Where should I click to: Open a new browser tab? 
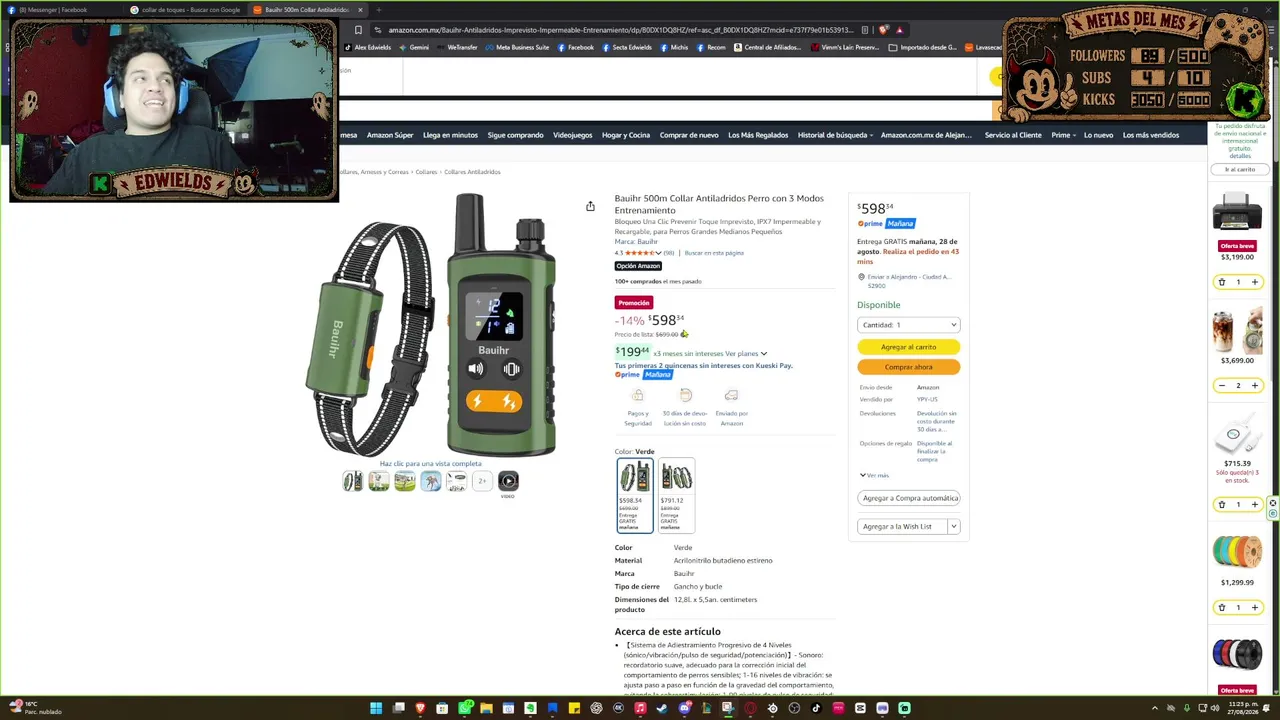point(378,10)
